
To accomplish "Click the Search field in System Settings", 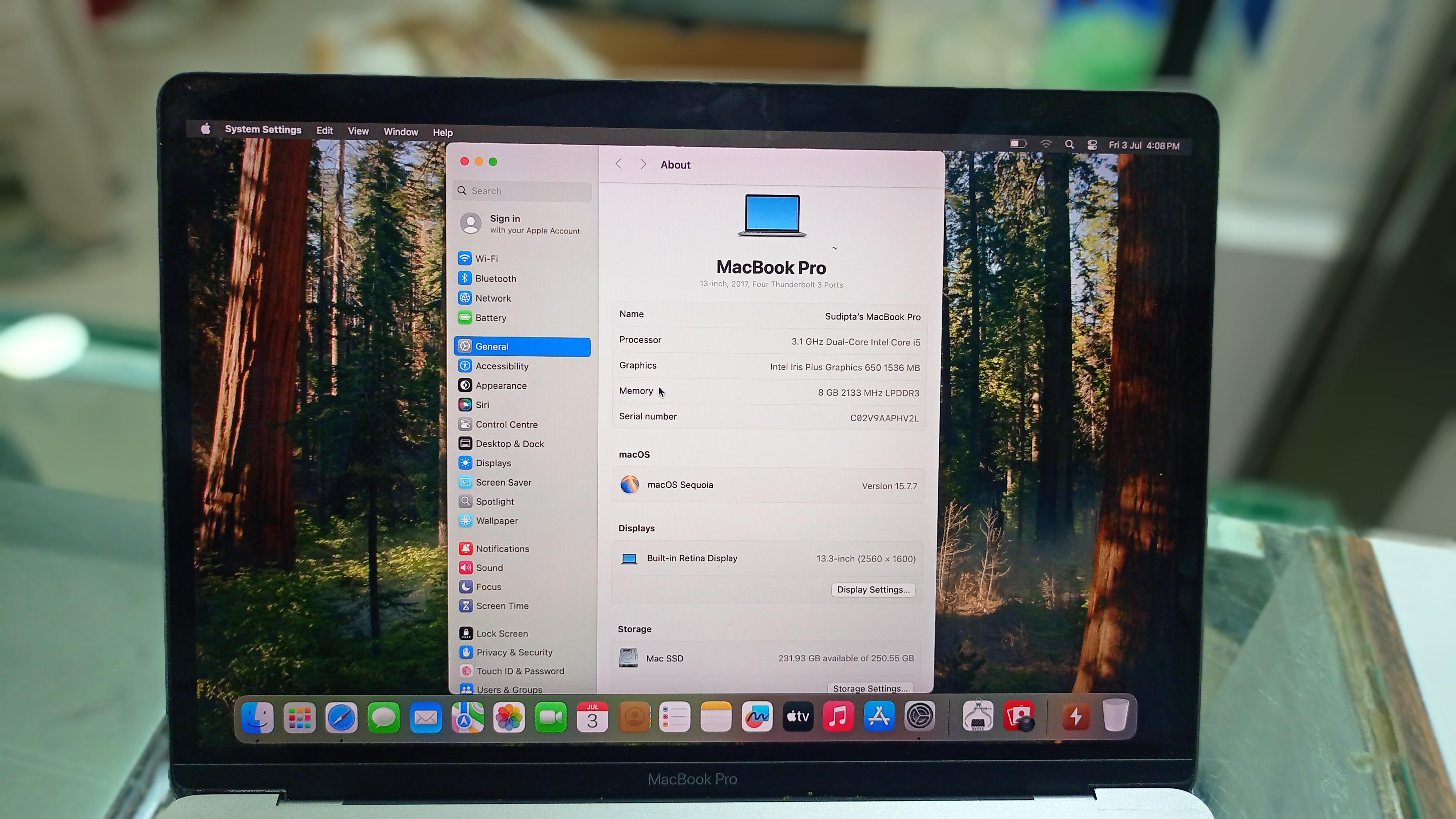I will click(522, 191).
